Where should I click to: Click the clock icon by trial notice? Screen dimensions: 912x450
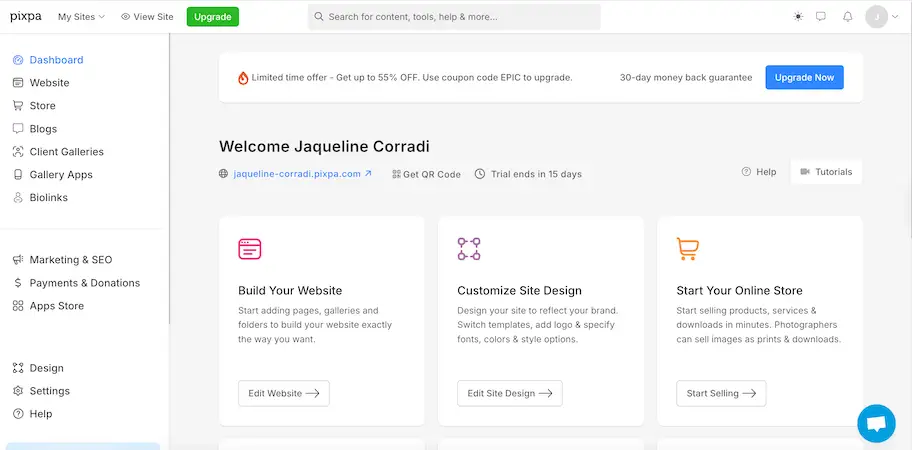[x=480, y=174]
